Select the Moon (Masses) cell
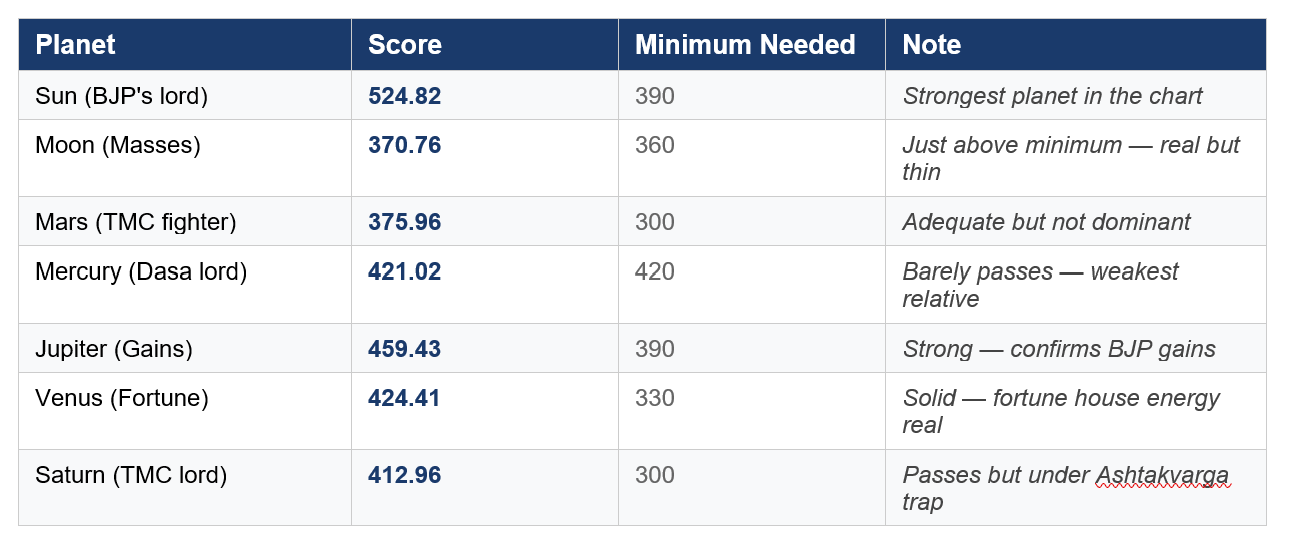Viewport: 1292px width, 546px height. 118,145
